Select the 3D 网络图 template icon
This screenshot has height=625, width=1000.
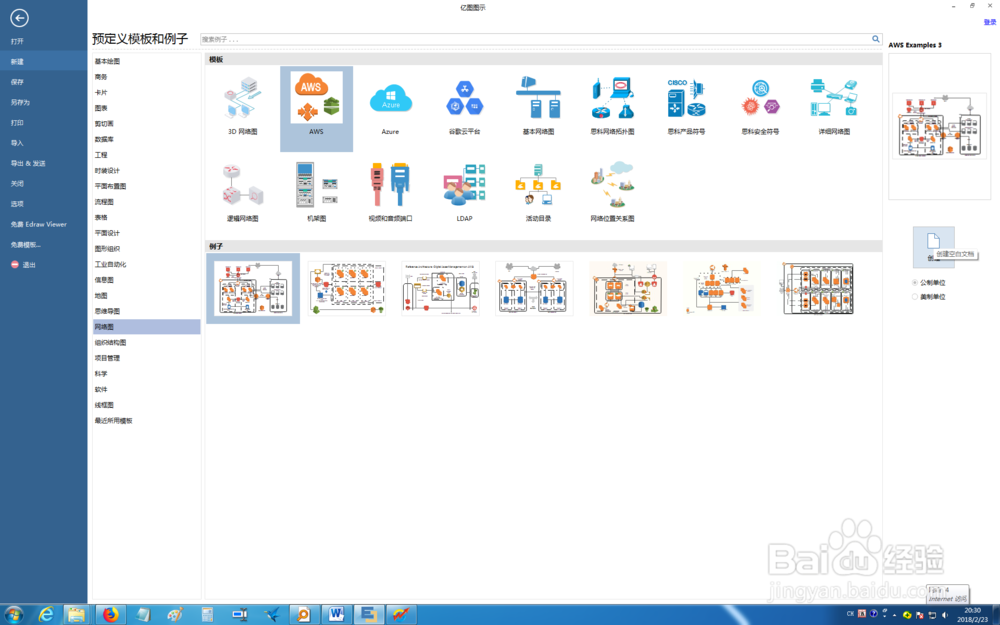coord(242,98)
